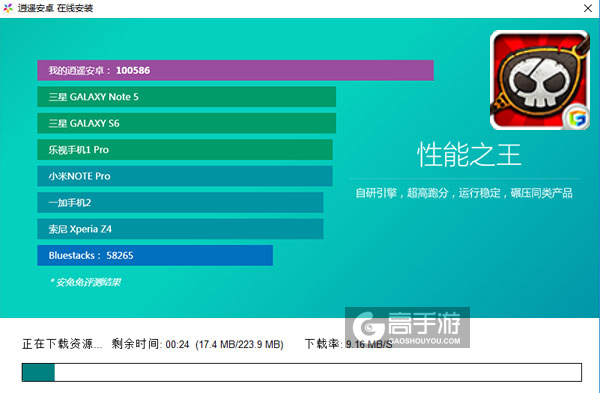The width and height of the screenshot is (600, 393).
Task: Click the Bluestacks: 58265 blue bar
Action: click(x=155, y=255)
